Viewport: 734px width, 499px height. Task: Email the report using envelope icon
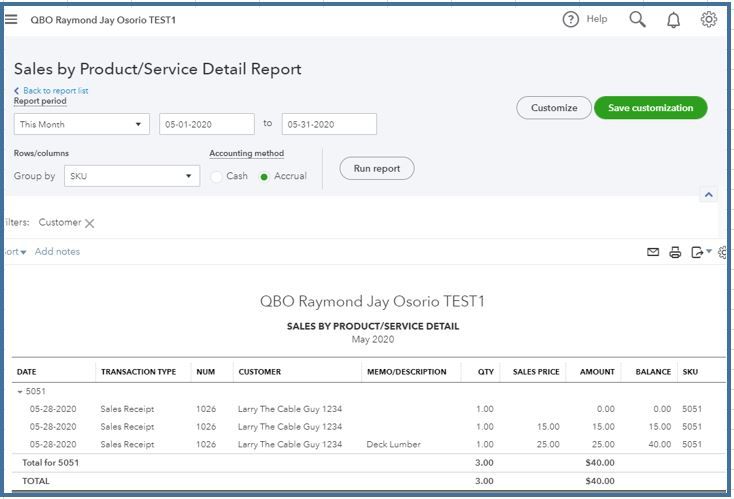coord(653,253)
